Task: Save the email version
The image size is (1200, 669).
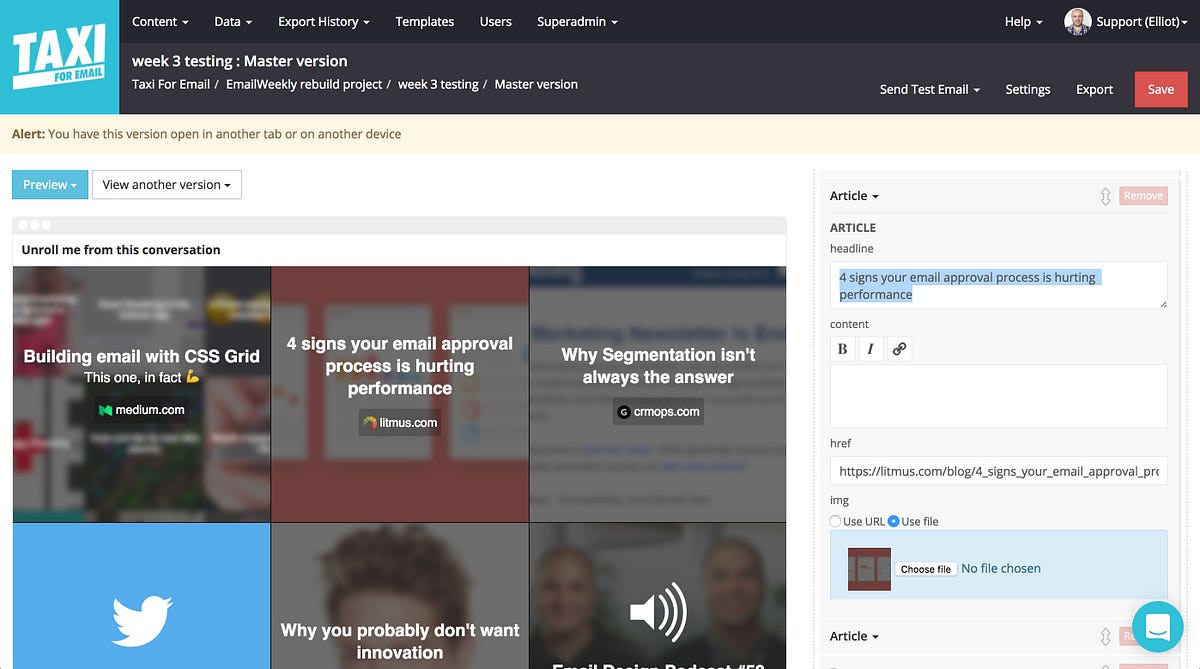Action: [1161, 89]
